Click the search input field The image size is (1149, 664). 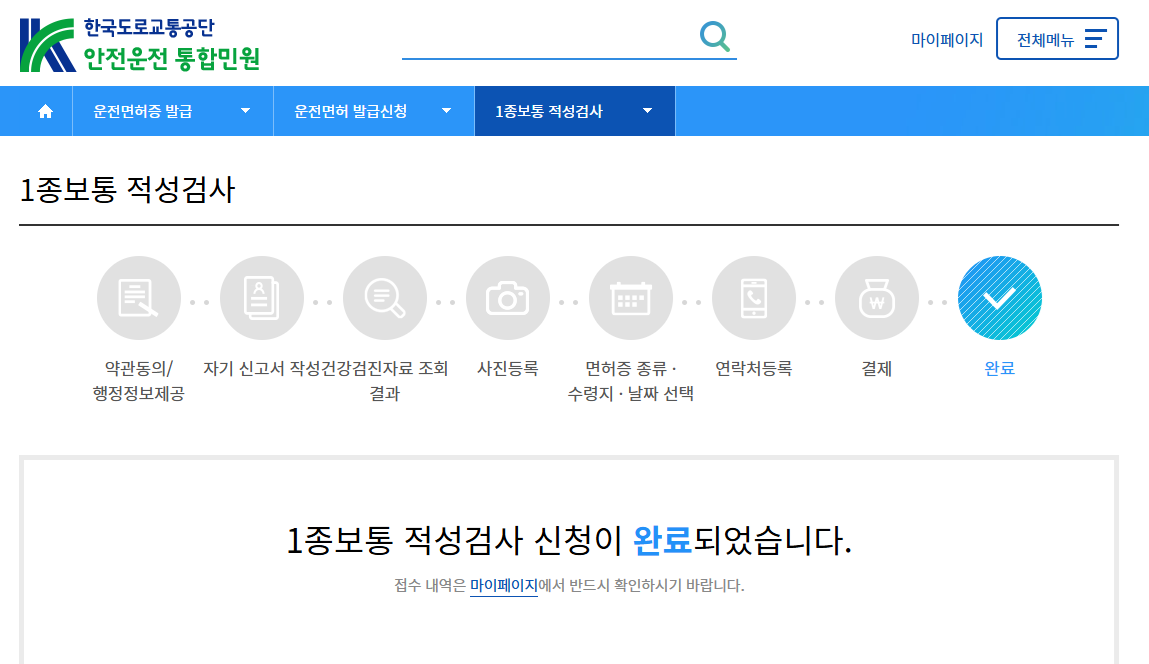coord(550,42)
